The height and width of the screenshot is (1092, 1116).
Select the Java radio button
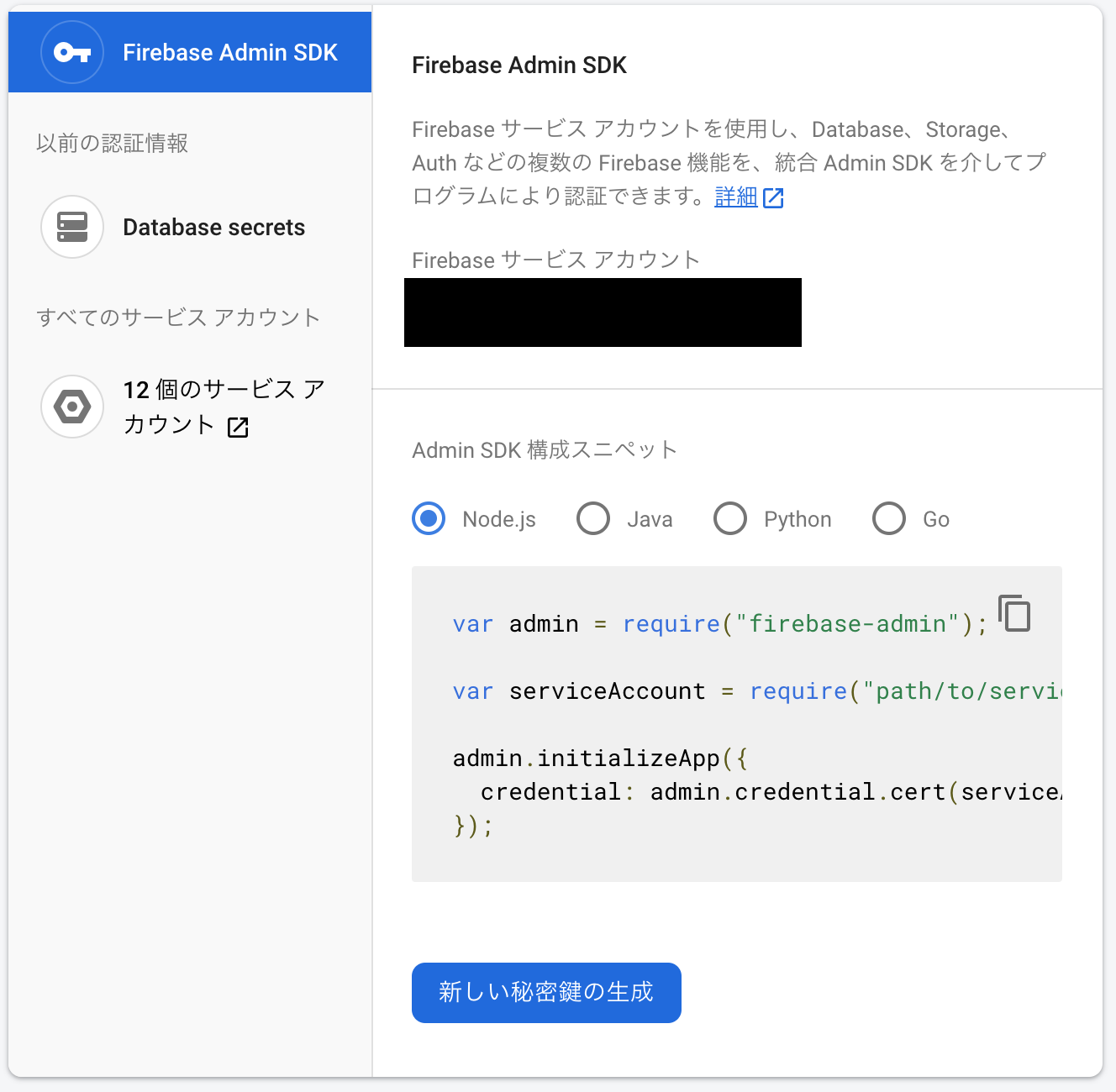pyautogui.click(x=593, y=518)
